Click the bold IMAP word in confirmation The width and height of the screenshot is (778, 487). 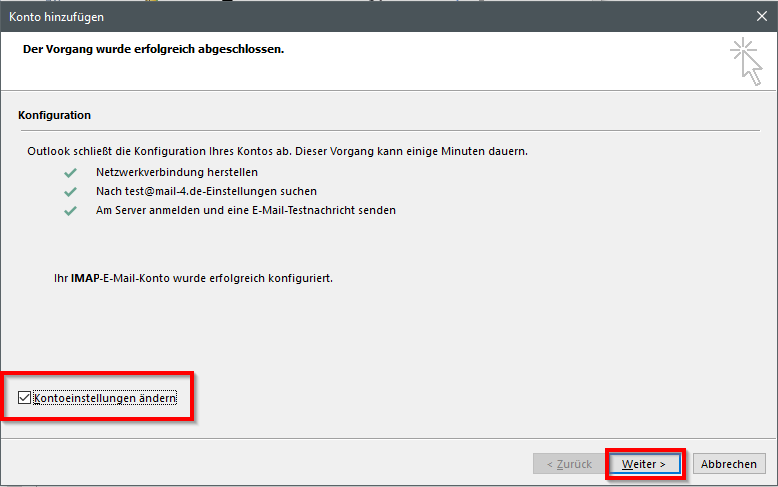[x=85, y=278]
